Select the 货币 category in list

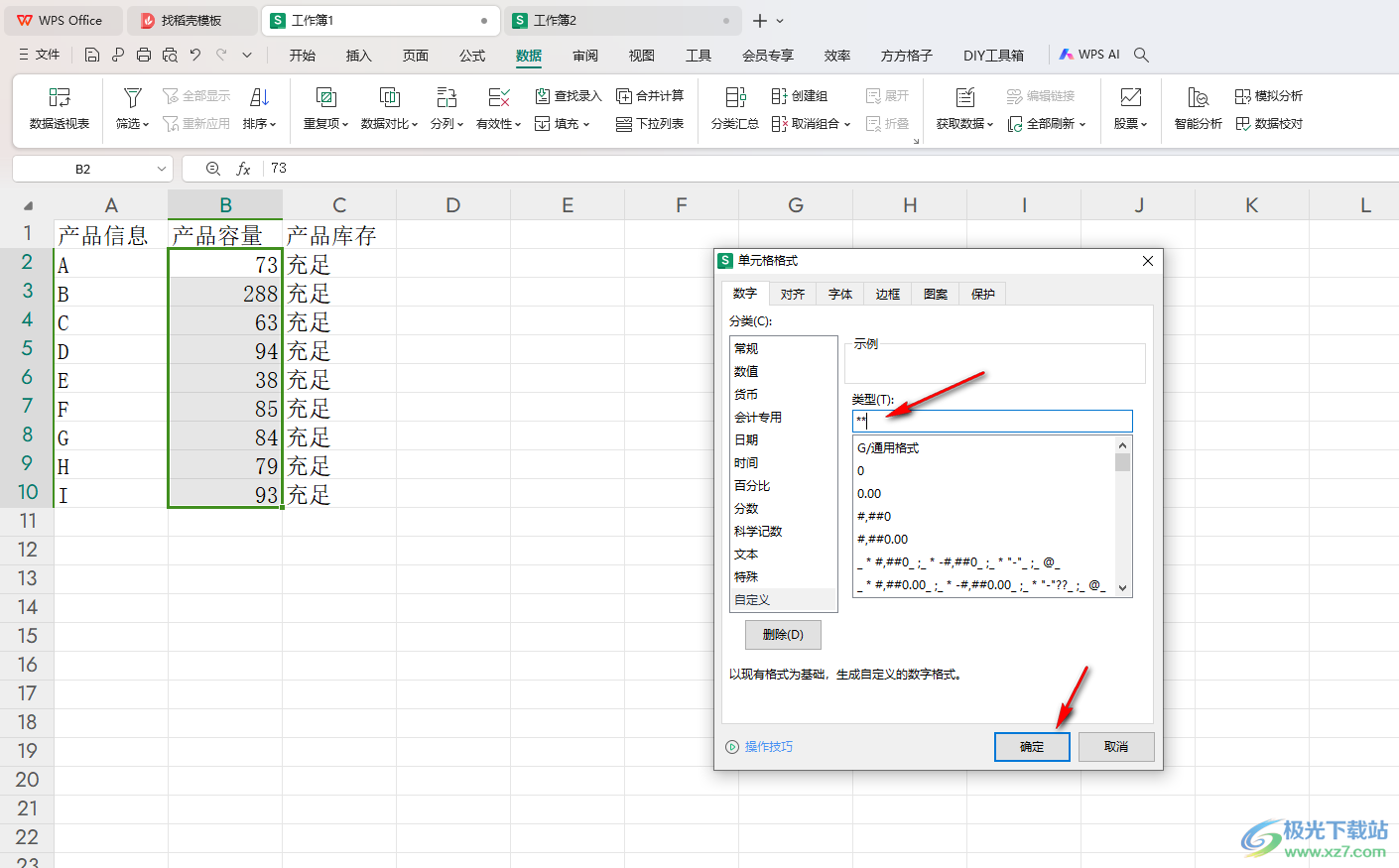pyautogui.click(x=783, y=395)
